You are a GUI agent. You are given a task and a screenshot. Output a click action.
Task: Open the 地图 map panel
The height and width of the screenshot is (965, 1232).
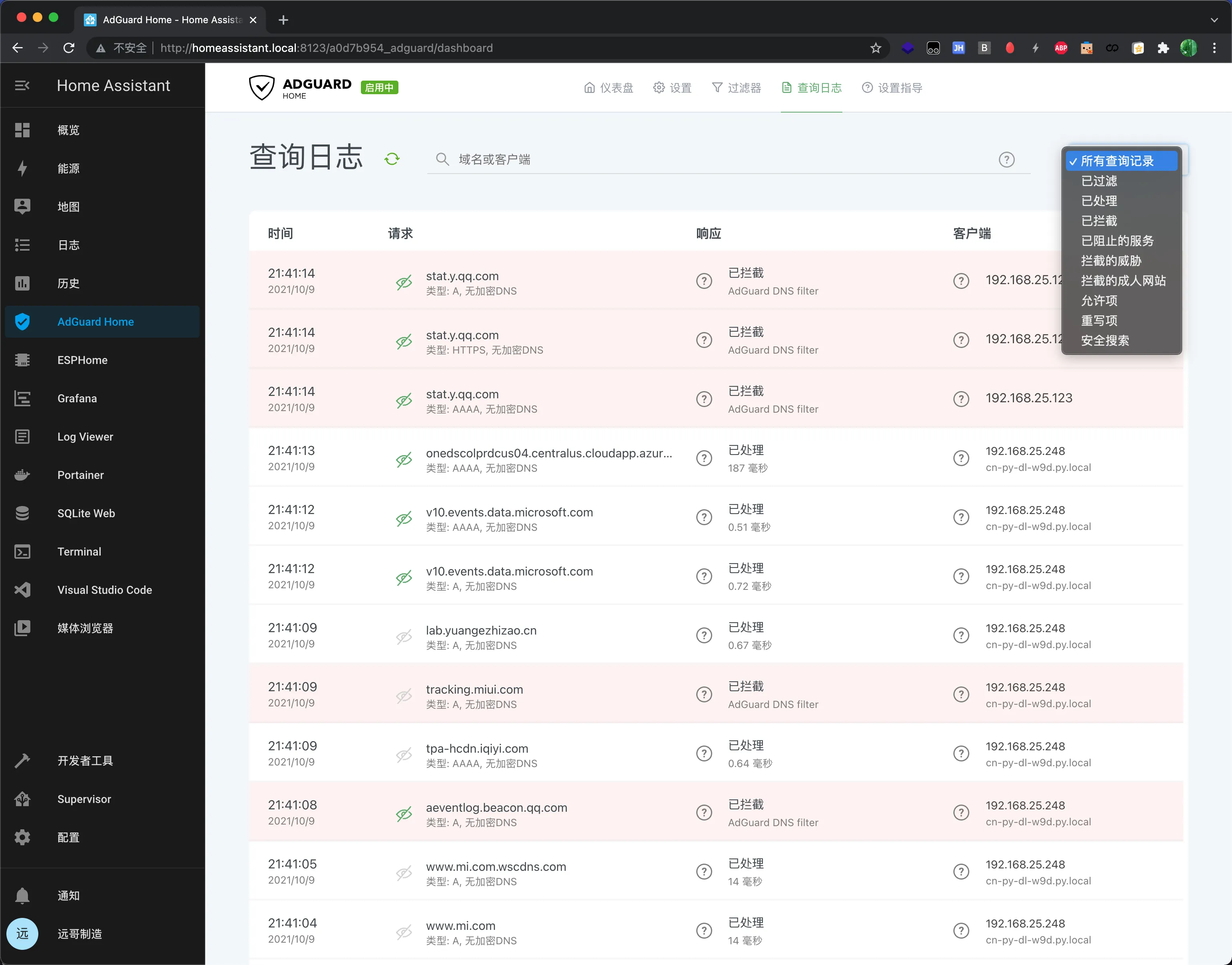(x=102, y=207)
